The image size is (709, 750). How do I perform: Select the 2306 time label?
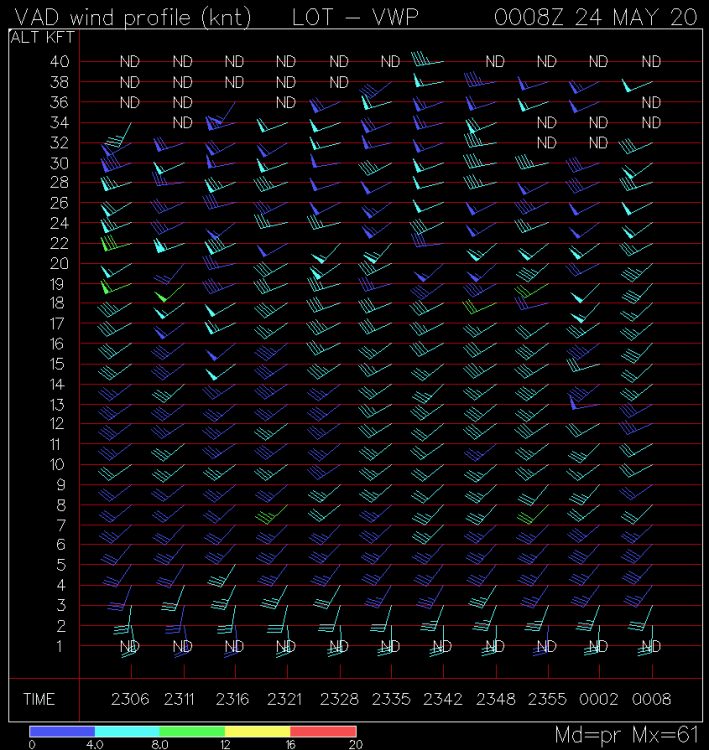(128, 699)
